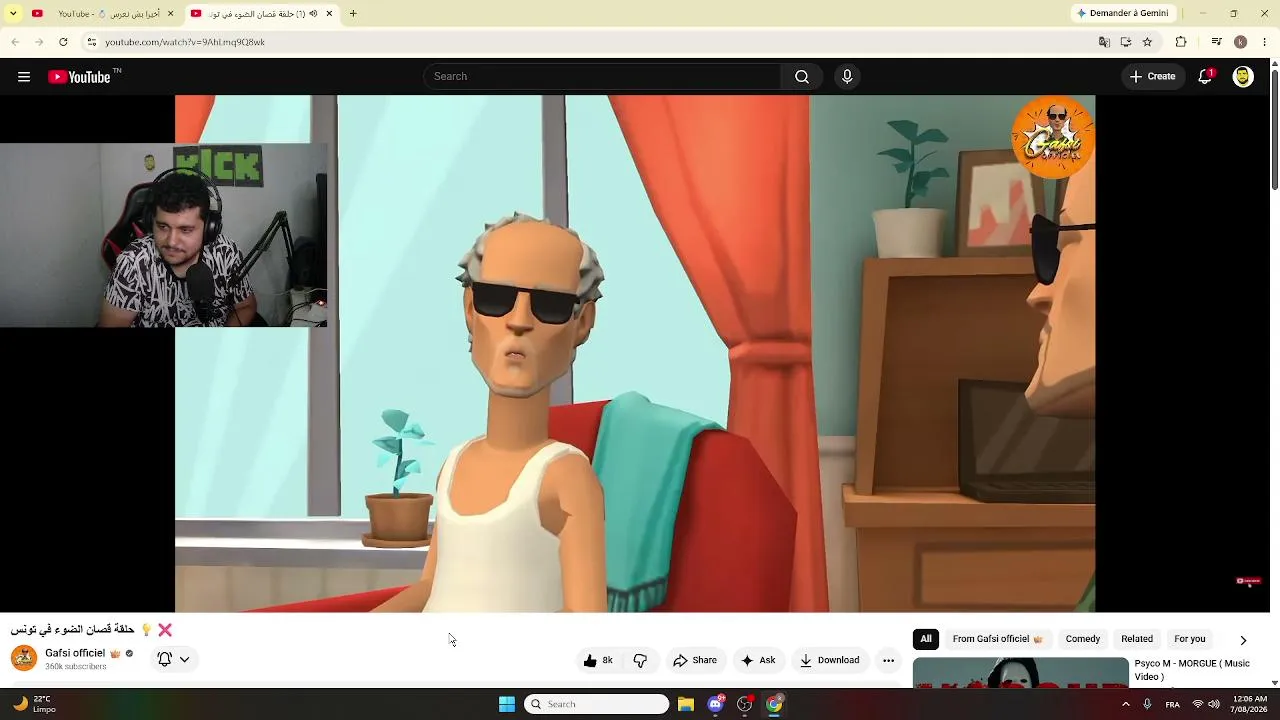
Task: Ask about this video
Action: 758,660
